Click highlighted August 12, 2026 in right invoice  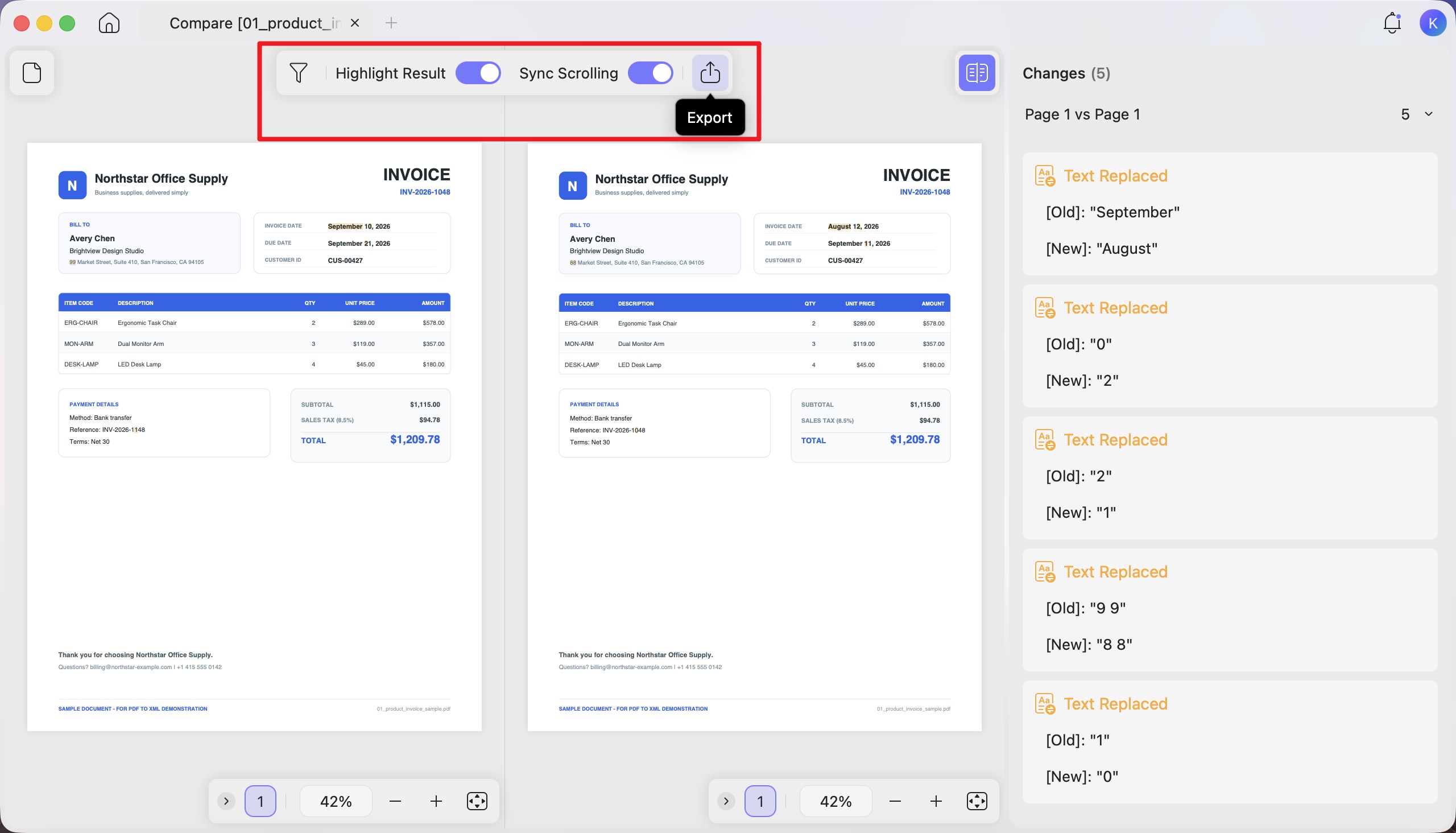pos(853,226)
